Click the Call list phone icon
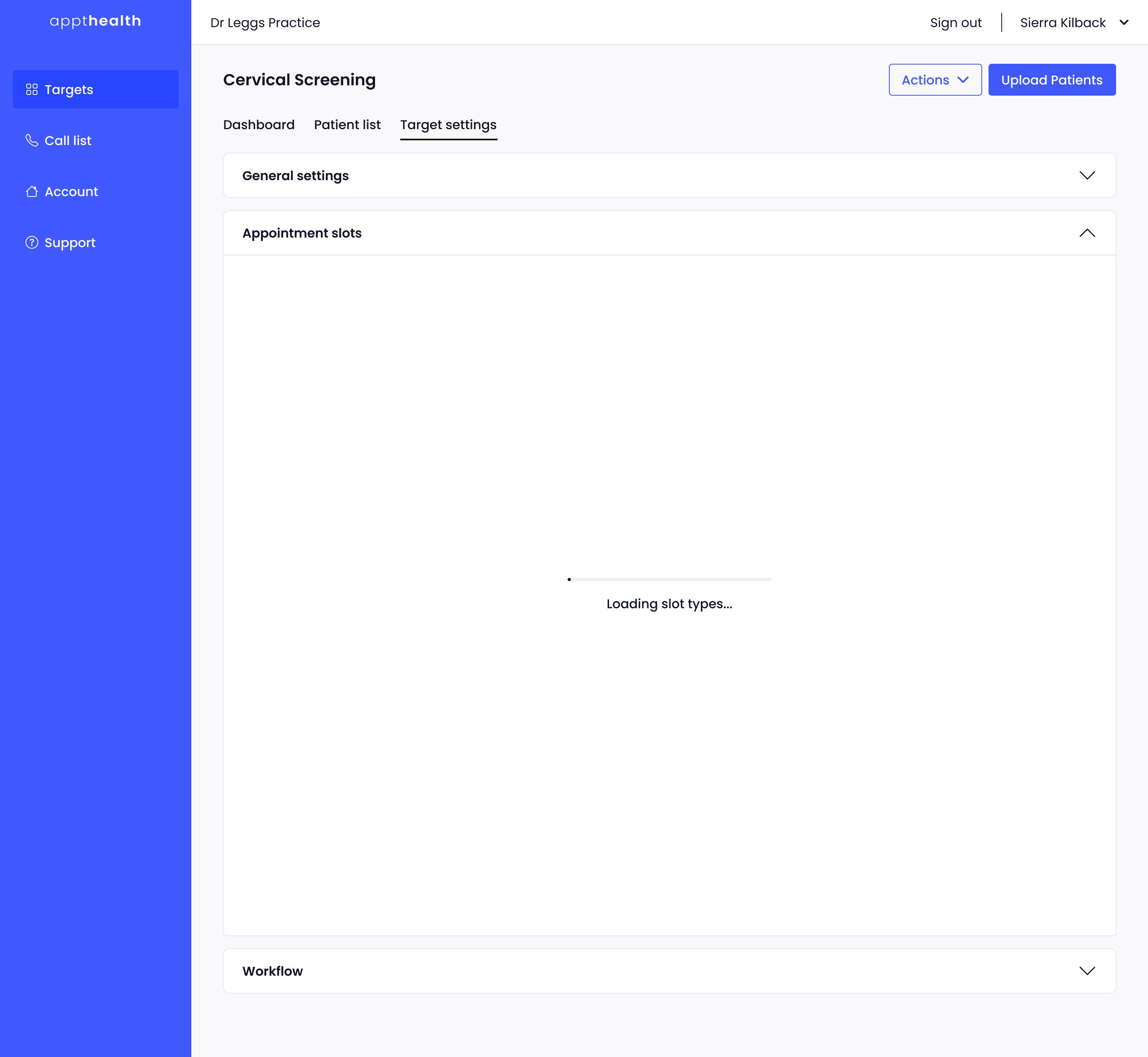 (32, 140)
